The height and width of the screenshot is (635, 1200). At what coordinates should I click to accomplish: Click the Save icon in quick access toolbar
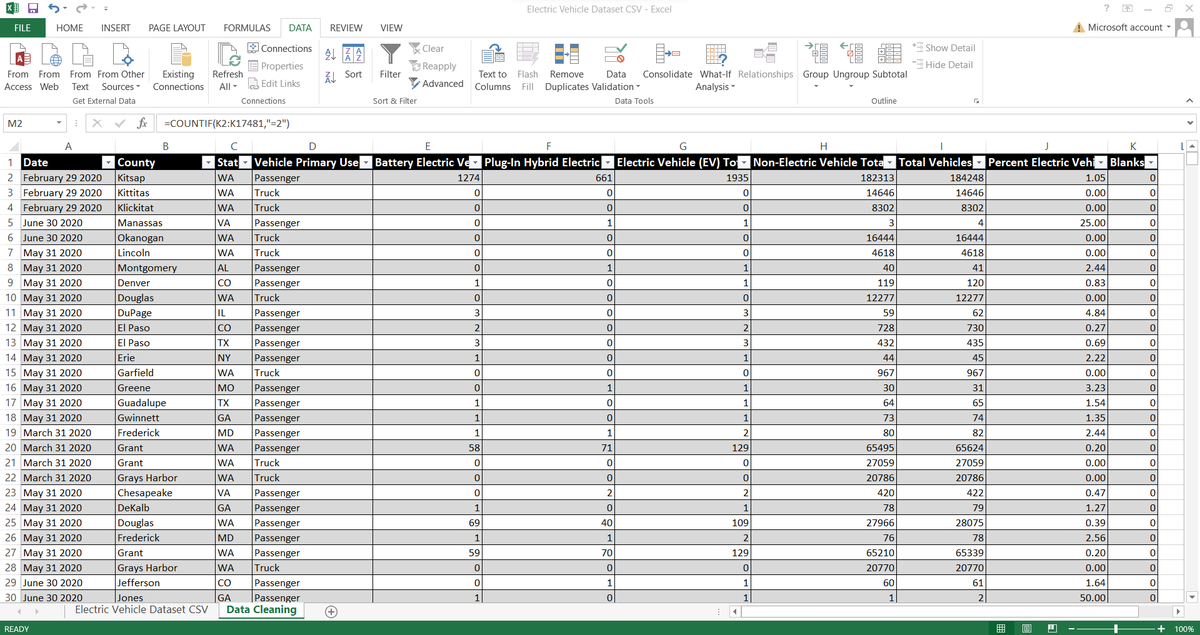[x=32, y=9]
